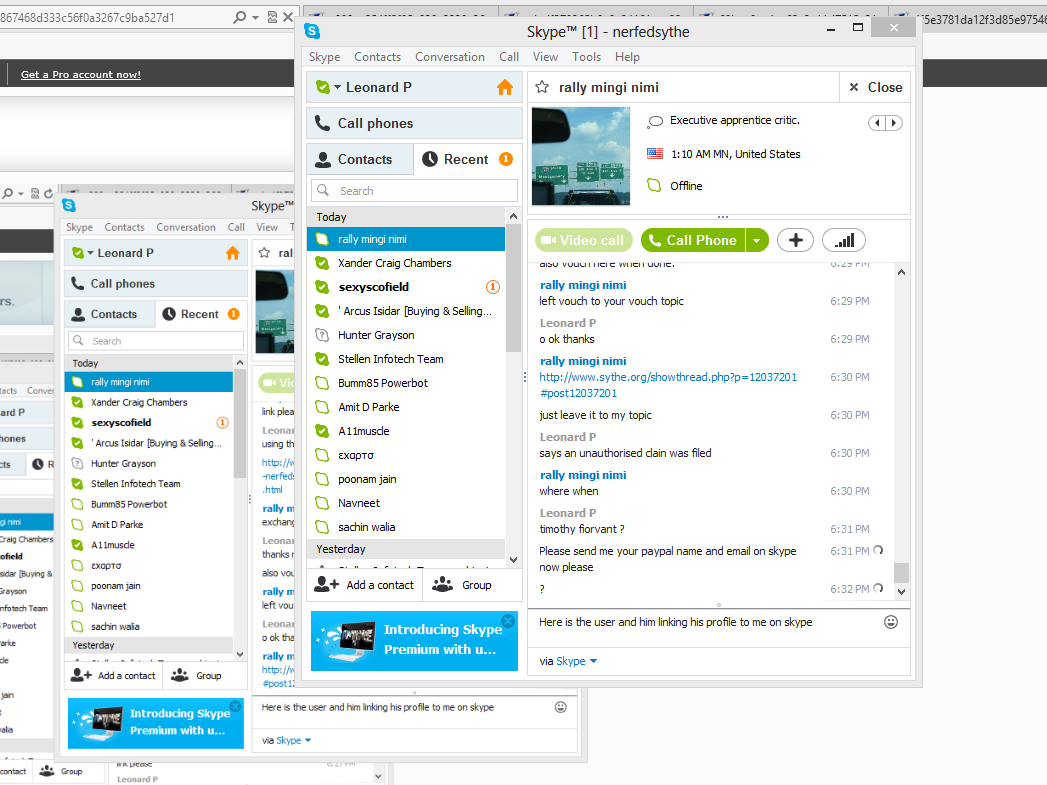This screenshot has height=785, width=1047.
Task: Select sexyscofield in background Skype window
Action: tap(149, 423)
